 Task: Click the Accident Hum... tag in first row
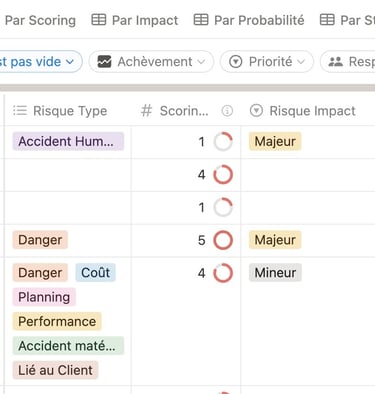click(x=68, y=141)
